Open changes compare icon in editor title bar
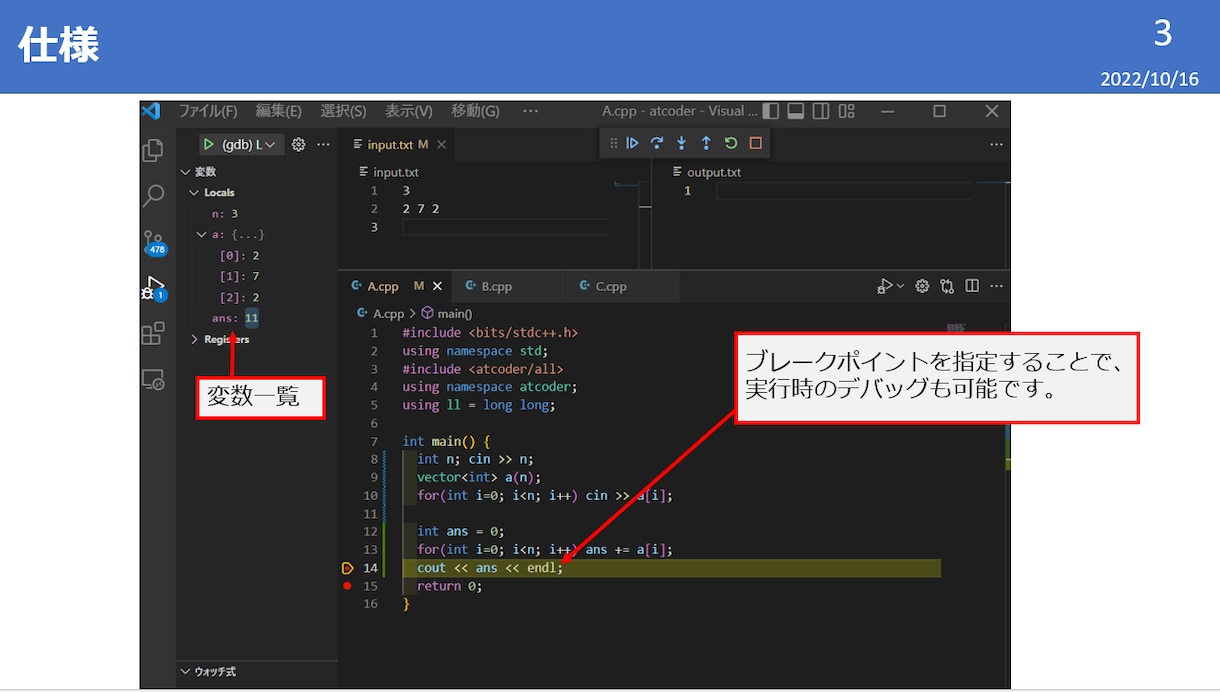This screenshot has width=1220, height=692. pos(947,286)
